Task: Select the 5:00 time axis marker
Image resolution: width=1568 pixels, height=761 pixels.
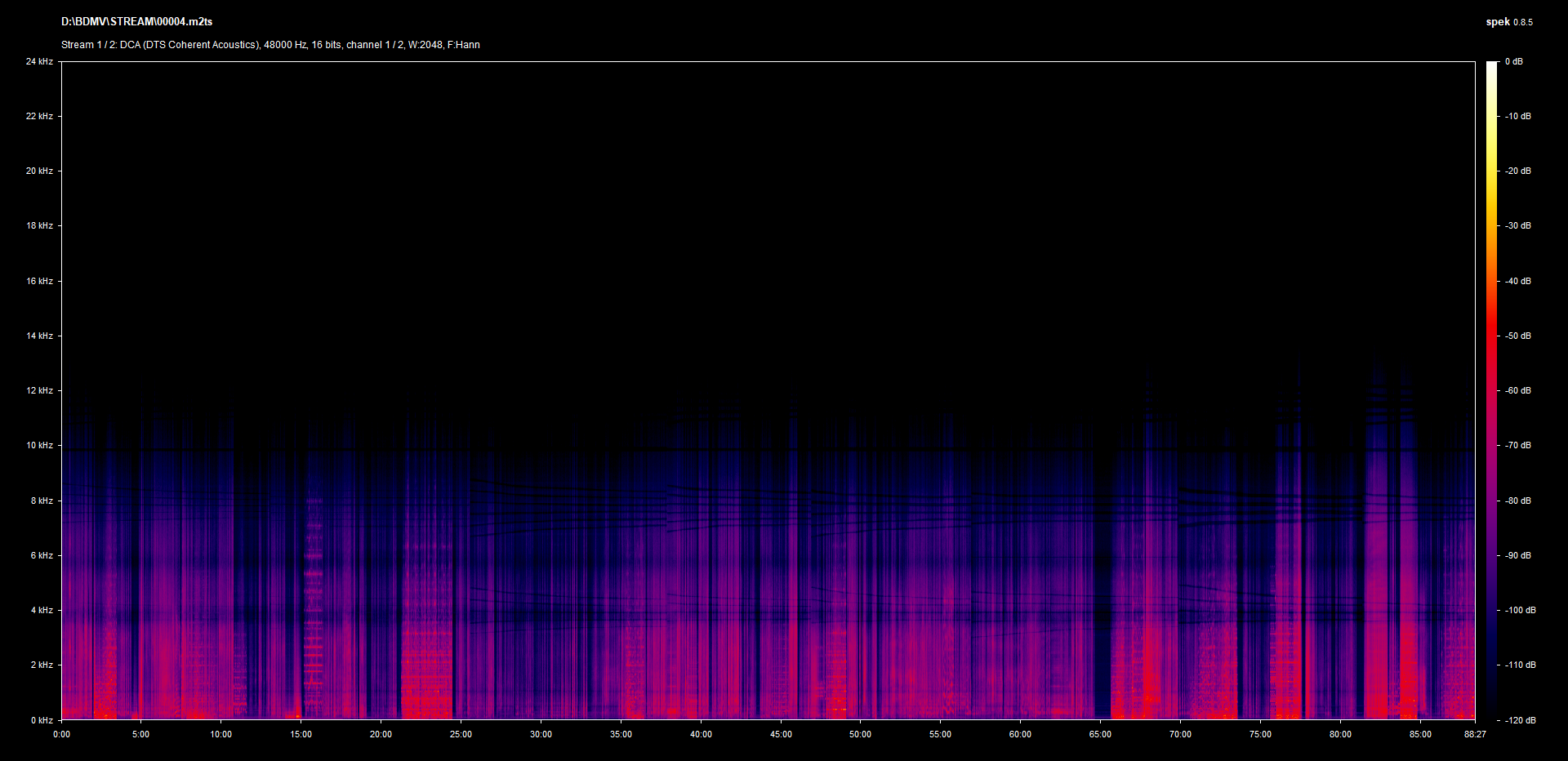Action: 141,734
